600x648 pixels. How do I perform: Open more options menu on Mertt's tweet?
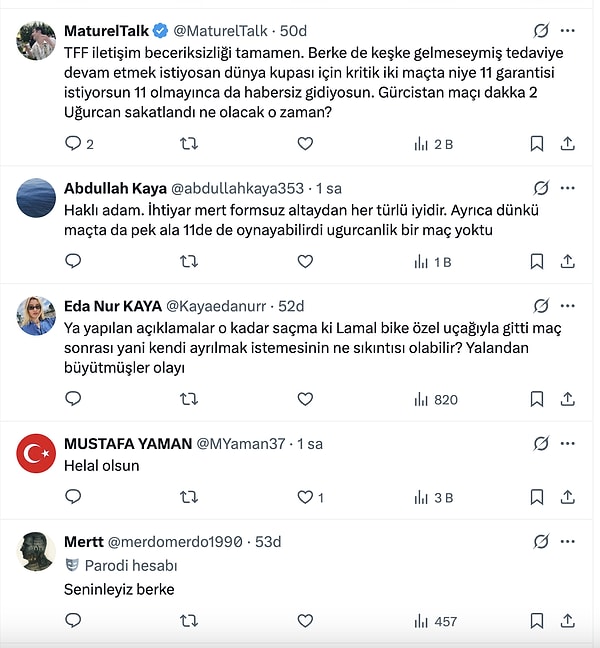pyautogui.click(x=568, y=542)
